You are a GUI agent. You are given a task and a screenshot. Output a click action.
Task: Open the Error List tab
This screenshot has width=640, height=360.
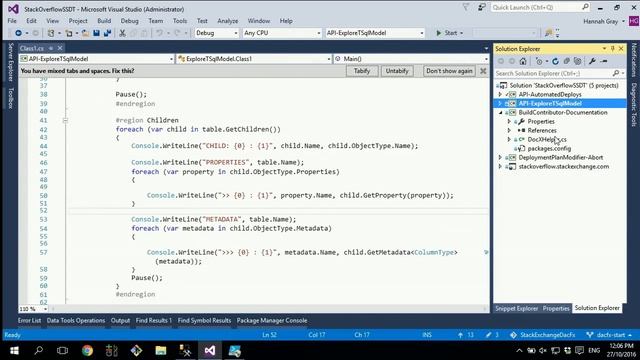(x=29, y=321)
